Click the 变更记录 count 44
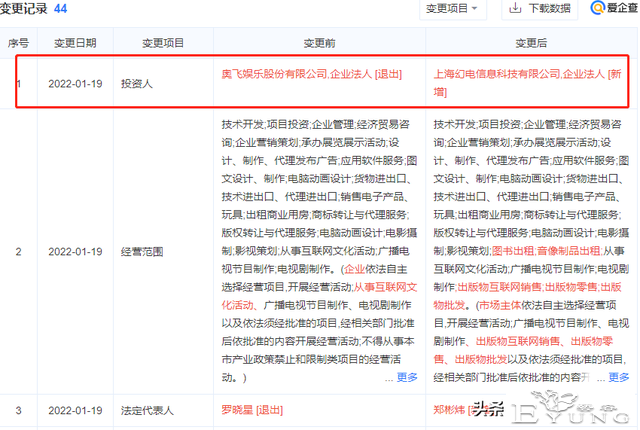This screenshot has height=430, width=640. click(x=60, y=8)
